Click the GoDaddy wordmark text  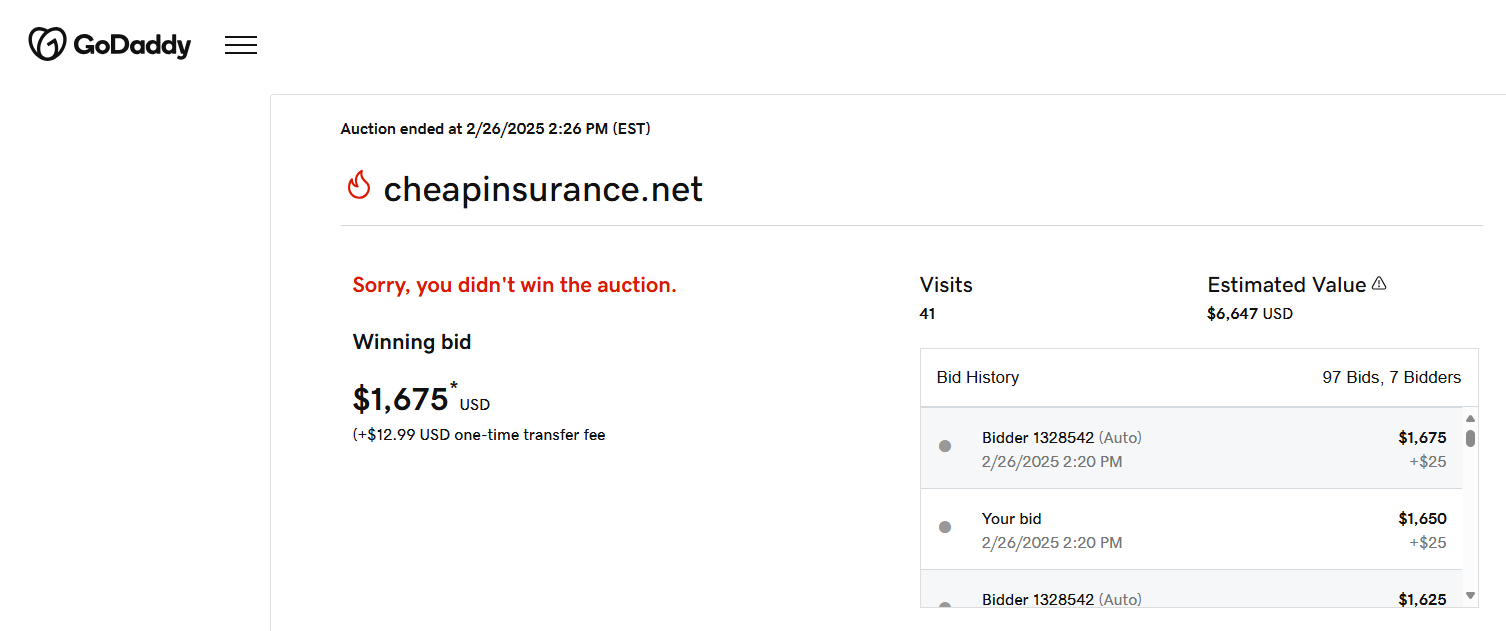pyautogui.click(x=132, y=45)
